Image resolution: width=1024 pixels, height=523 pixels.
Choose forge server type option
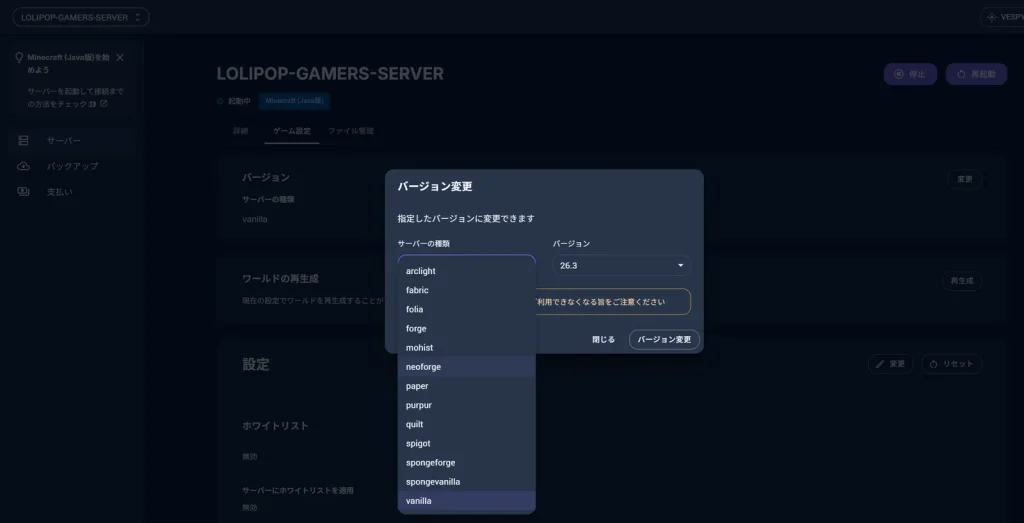pyautogui.click(x=466, y=328)
